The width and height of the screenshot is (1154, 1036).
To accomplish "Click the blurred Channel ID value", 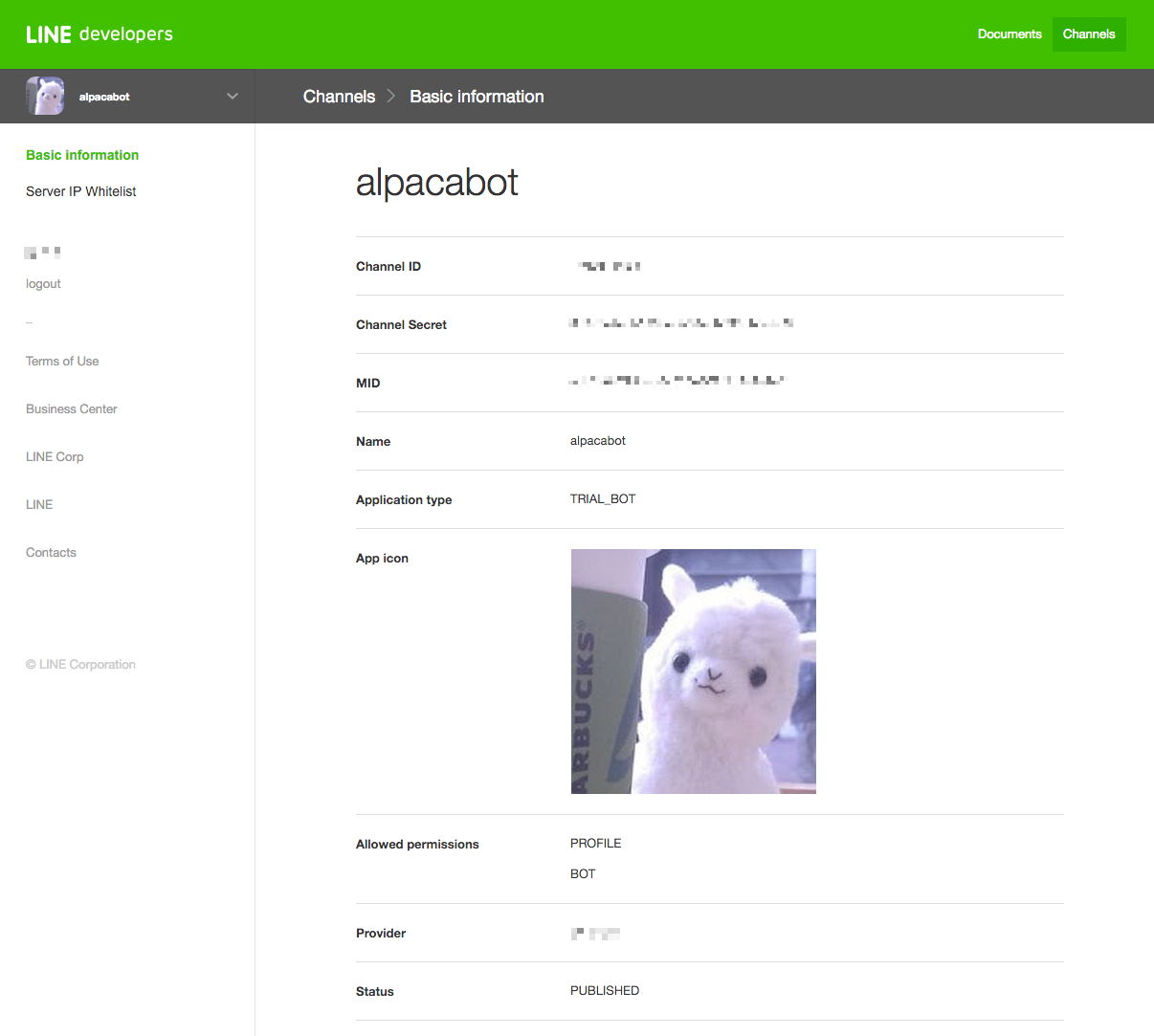I will [610, 266].
